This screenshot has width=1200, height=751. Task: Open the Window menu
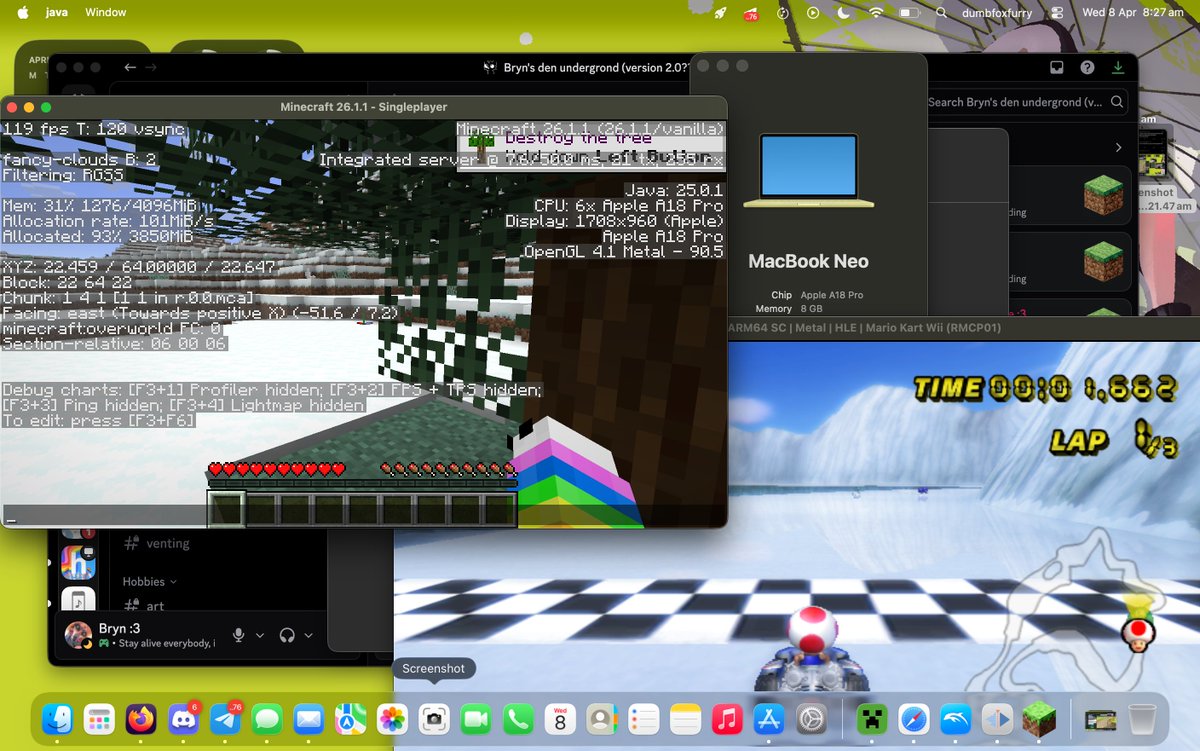[106, 13]
